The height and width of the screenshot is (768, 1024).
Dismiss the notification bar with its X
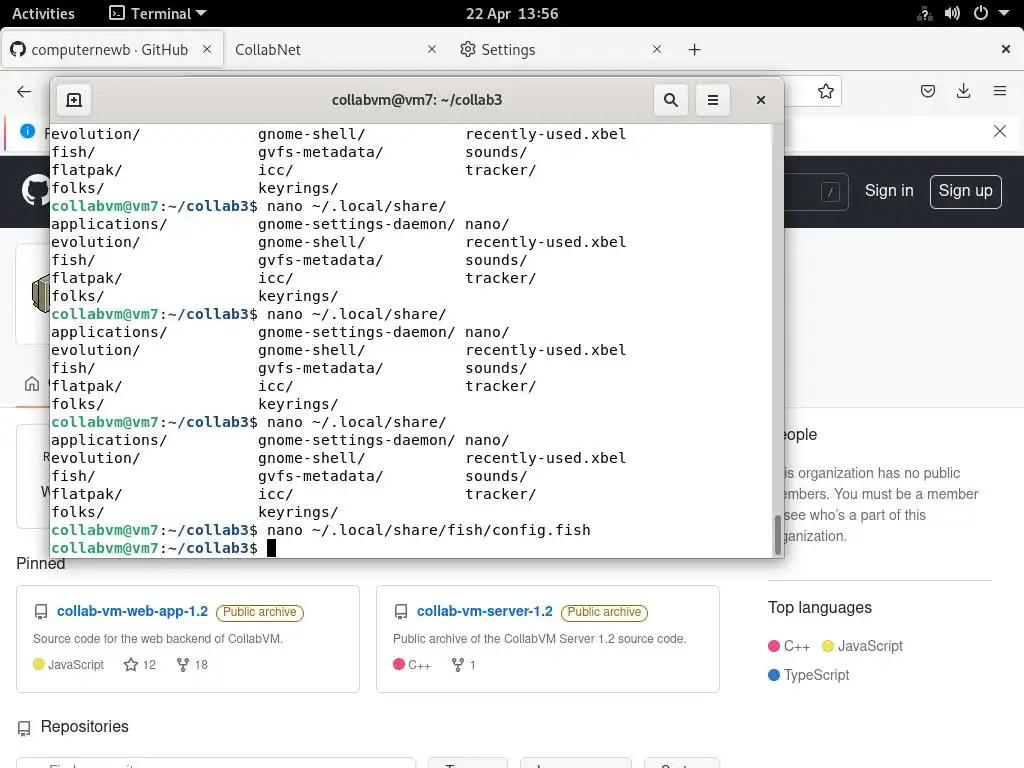1000,131
